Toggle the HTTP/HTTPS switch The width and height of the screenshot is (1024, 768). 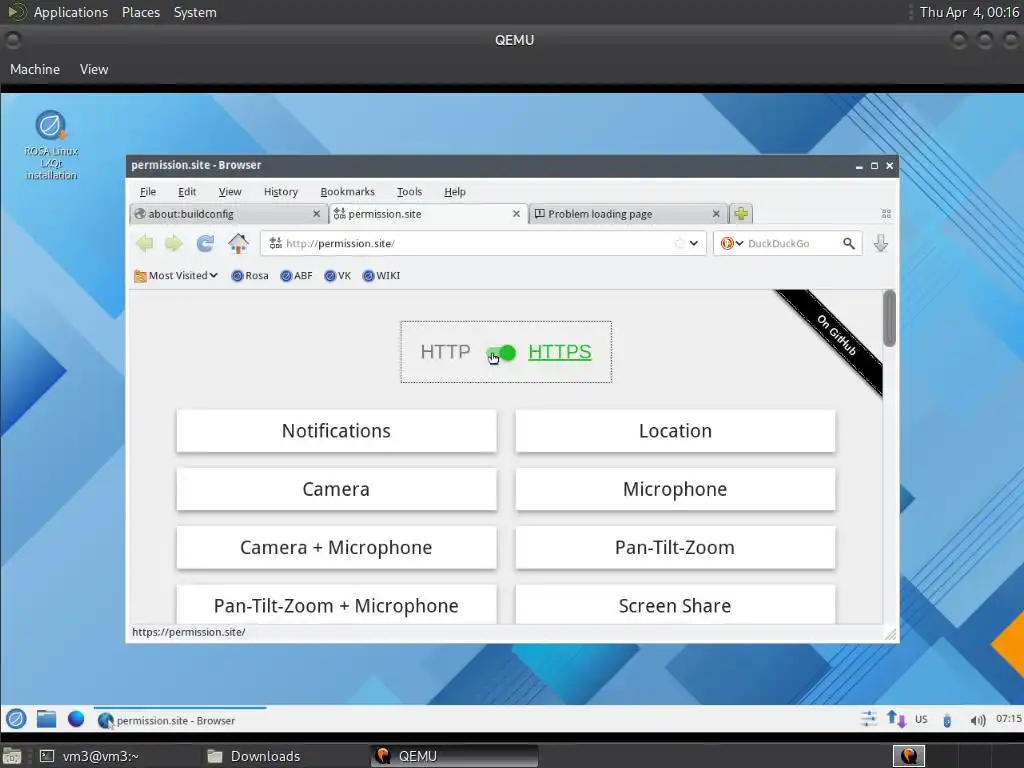pos(502,353)
